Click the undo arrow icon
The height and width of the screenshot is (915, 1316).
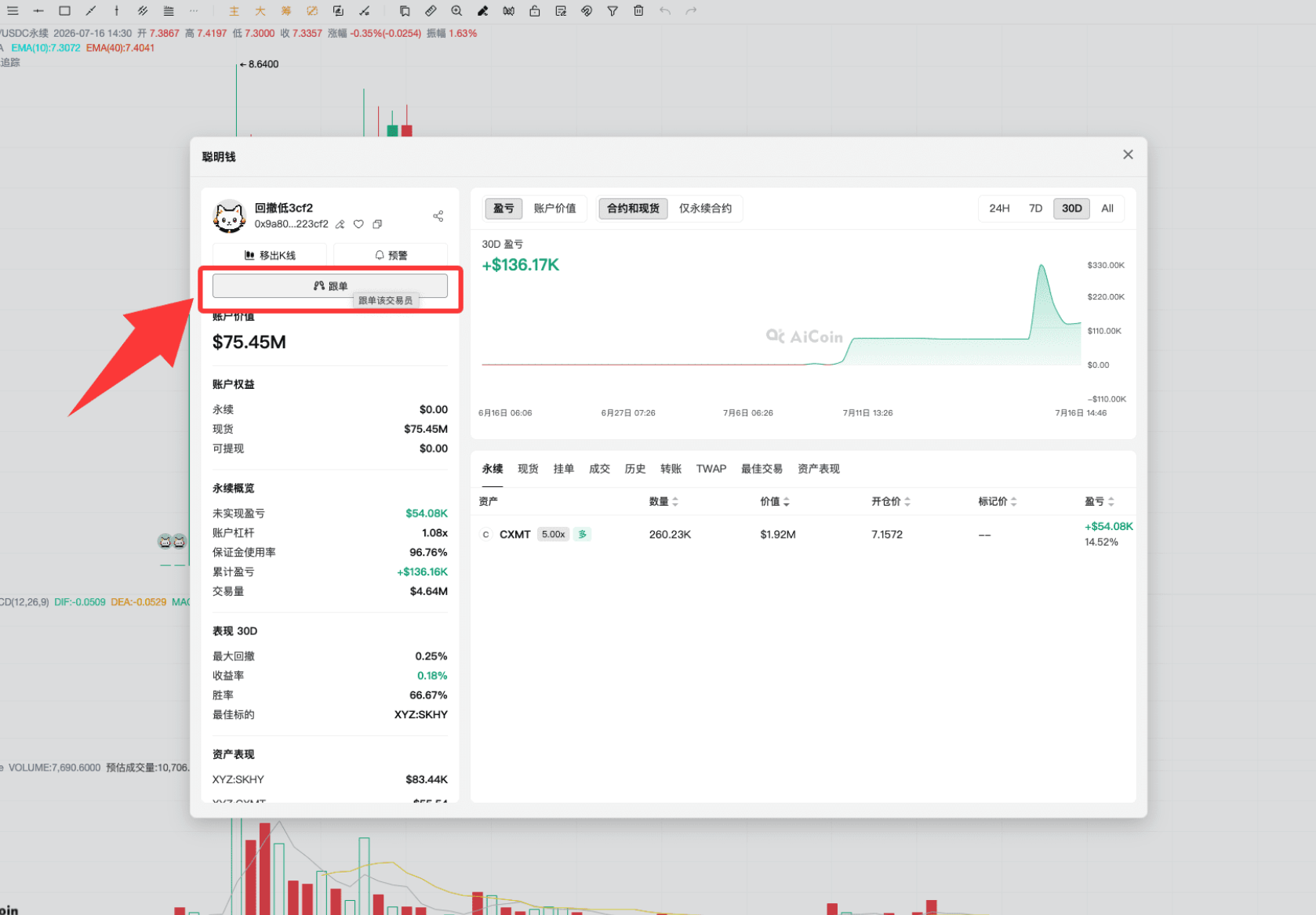[x=665, y=11]
